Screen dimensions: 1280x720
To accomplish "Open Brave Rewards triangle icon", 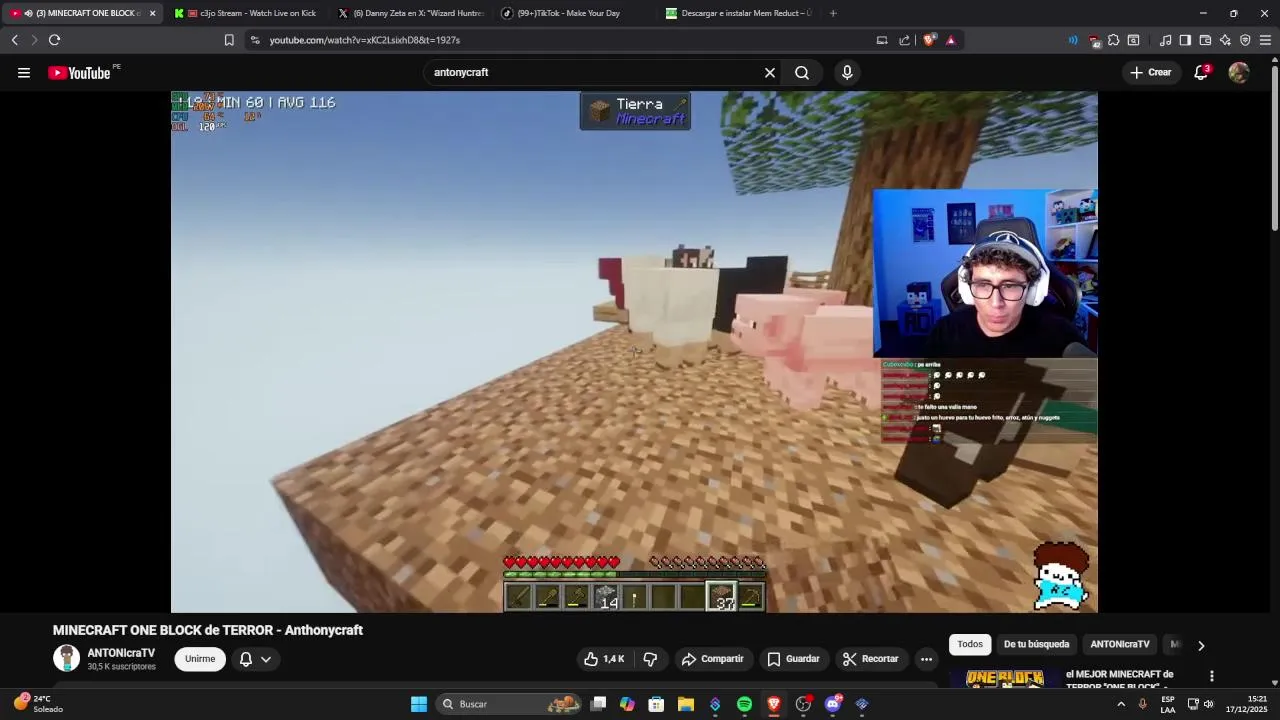I will coord(950,40).
